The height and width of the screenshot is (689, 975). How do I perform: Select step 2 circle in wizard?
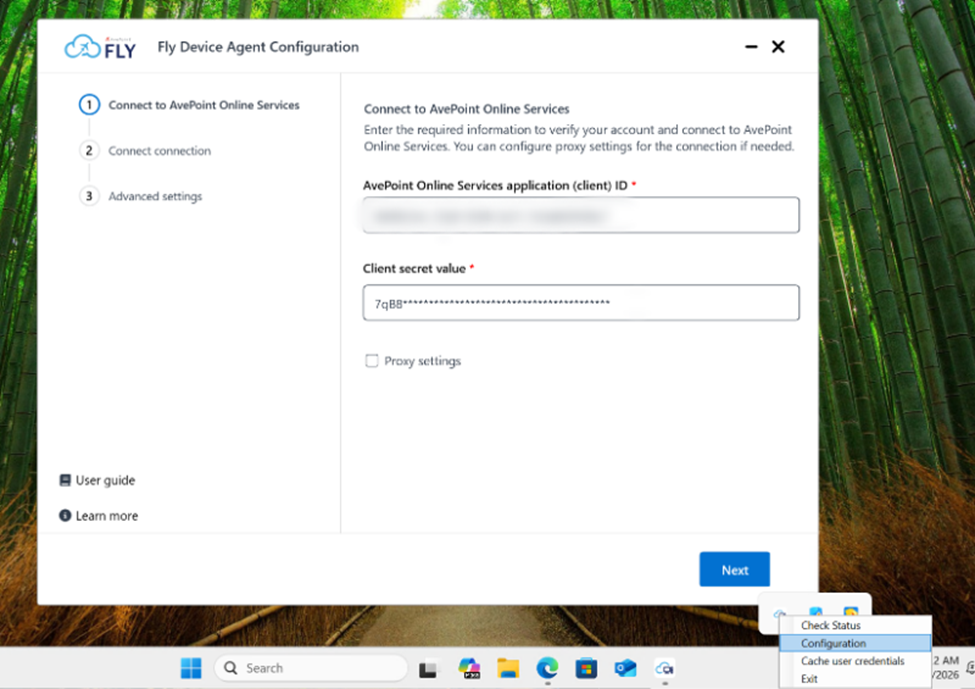point(89,150)
